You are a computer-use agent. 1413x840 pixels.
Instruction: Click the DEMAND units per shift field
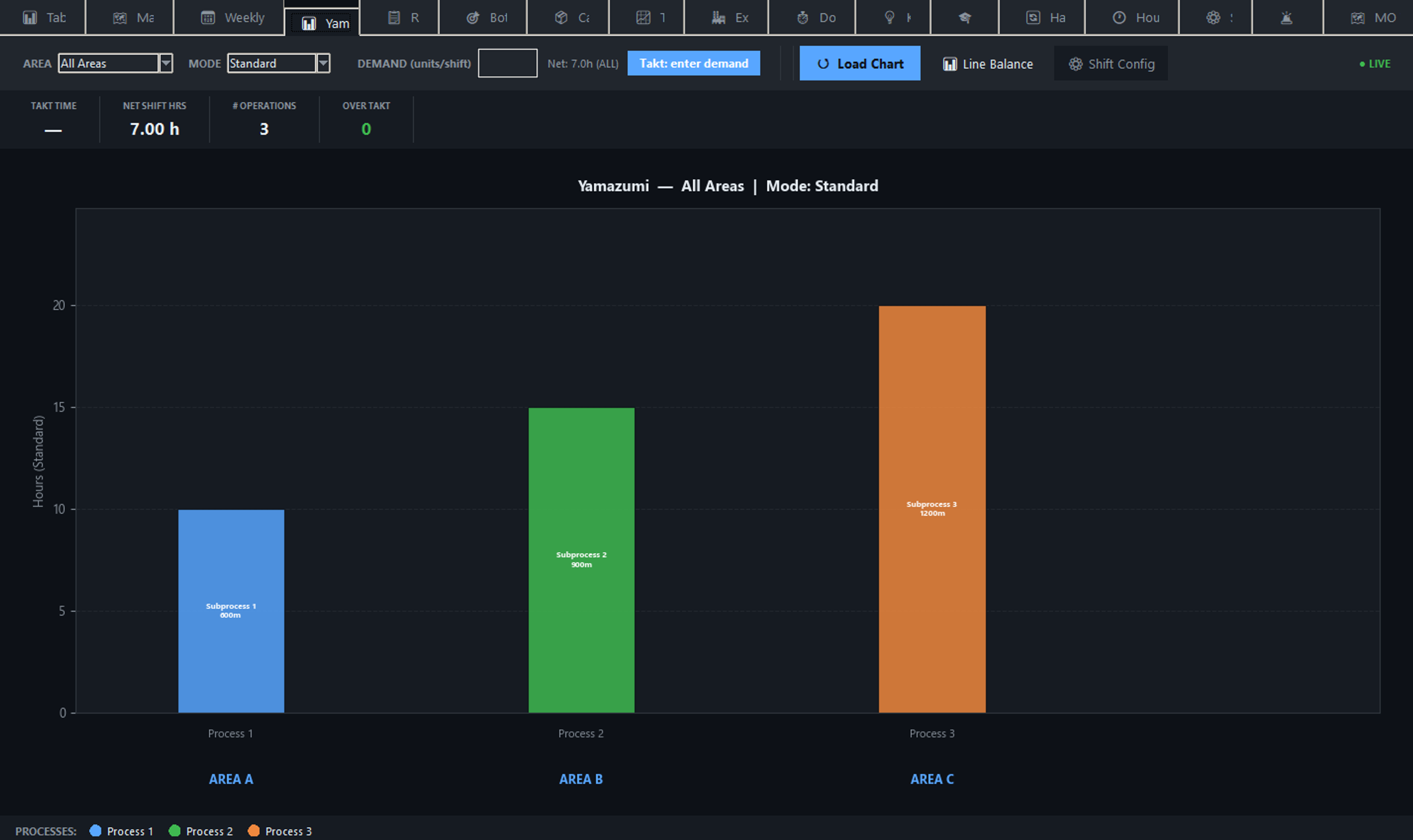508,63
